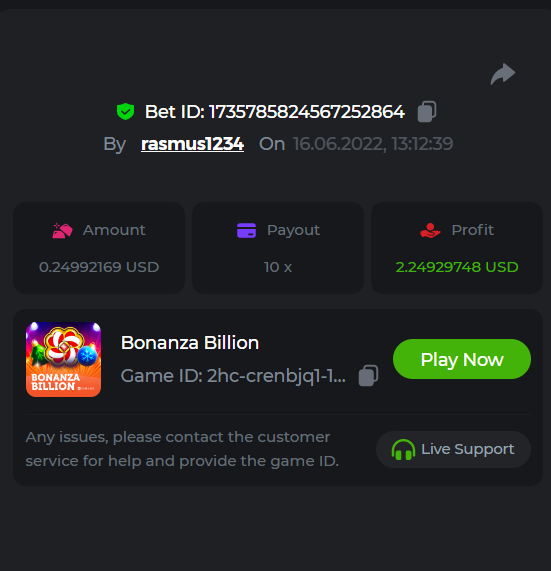This screenshot has height=571, width=551.
Task: Click the share arrow icon
Action: coord(503,74)
